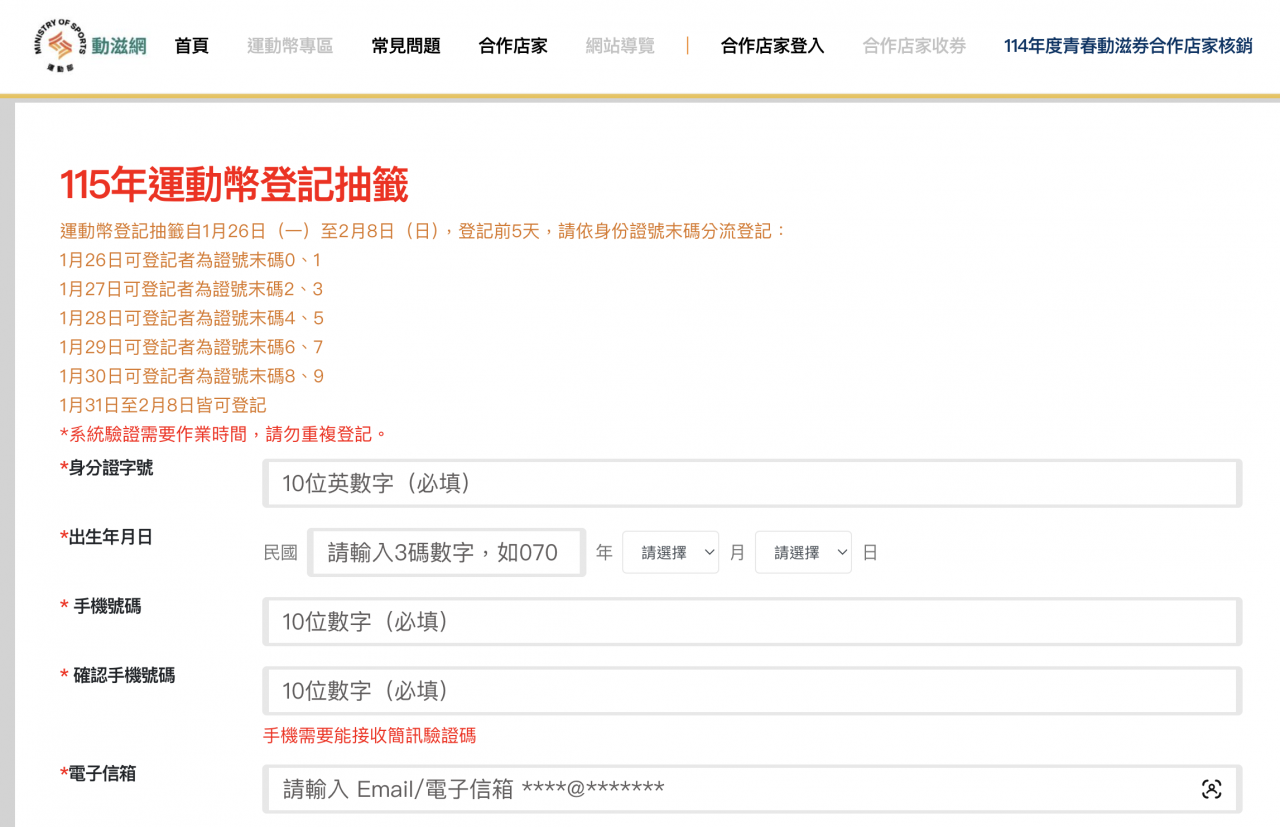
Task: Click the 確認手機號碼 input field
Action: point(751,690)
